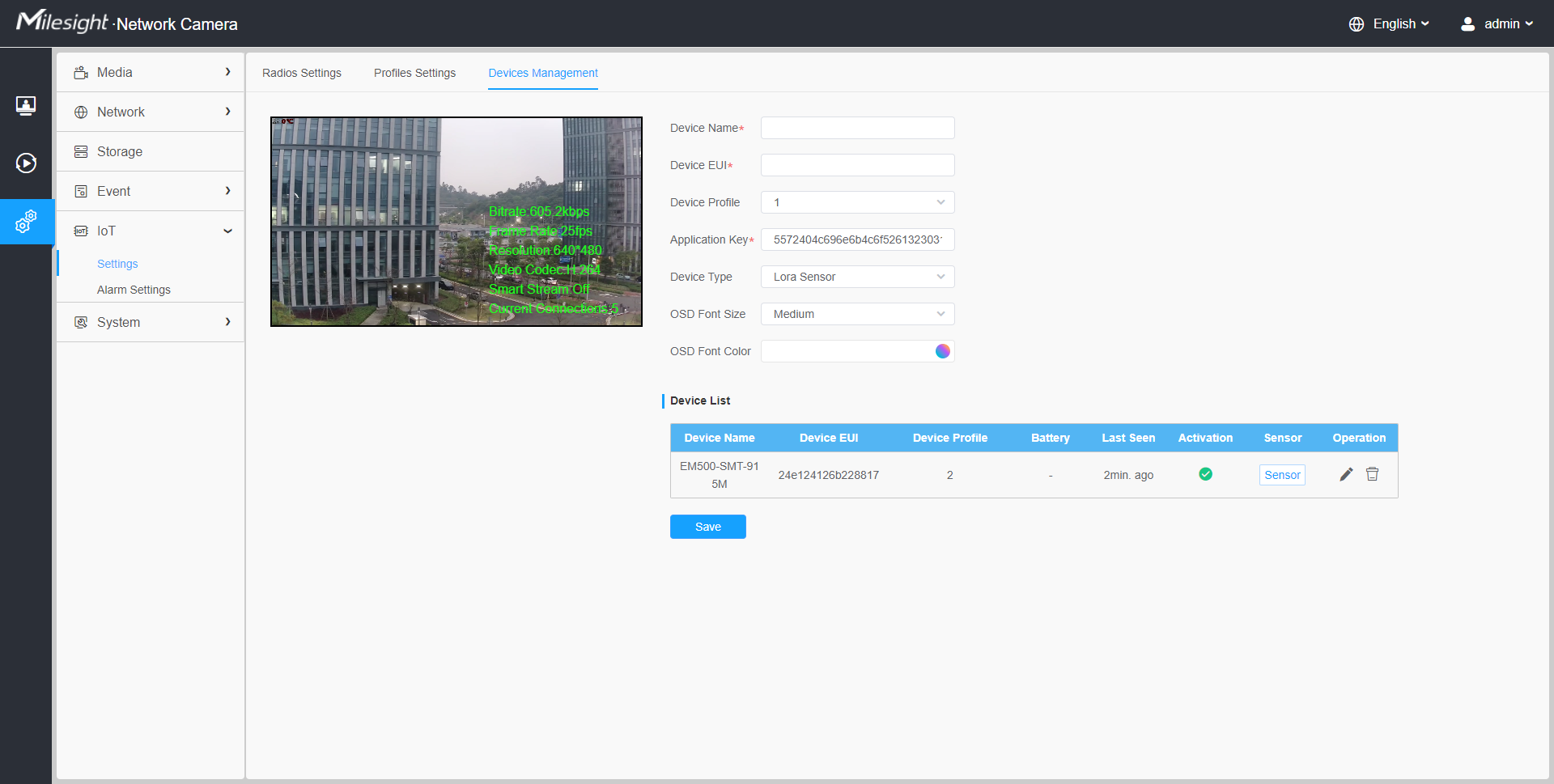Select the Devices Management tab
This screenshot has height=784, width=1554.
tap(543, 73)
